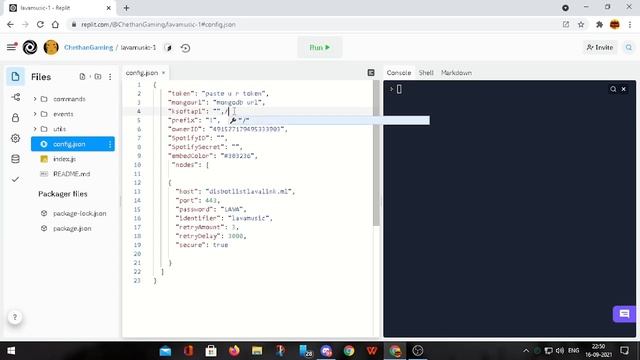Open the browser extensions puzzle icon
This screenshot has width=640, height=360.
click(x=599, y=24)
